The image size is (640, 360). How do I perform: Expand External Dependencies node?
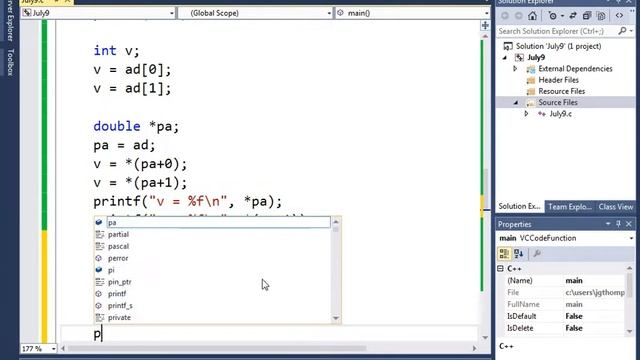[x=515, y=69]
